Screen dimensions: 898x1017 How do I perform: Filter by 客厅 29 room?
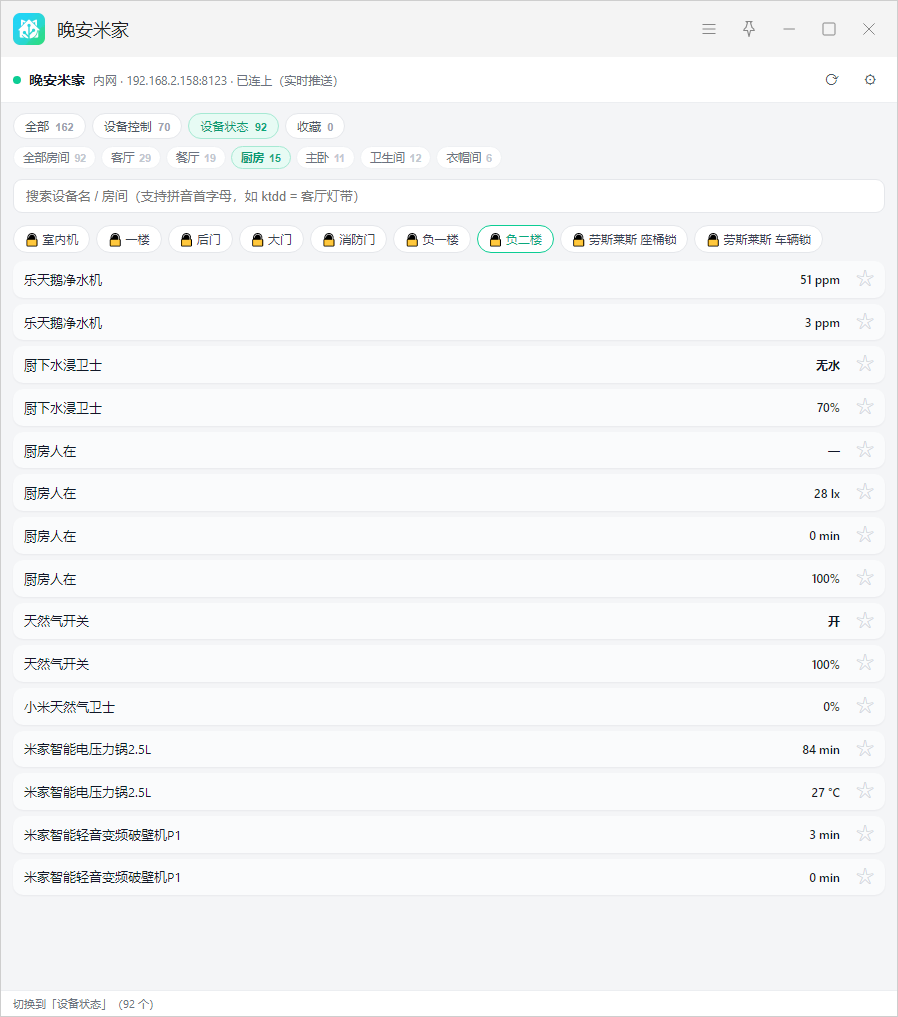click(x=131, y=158)
